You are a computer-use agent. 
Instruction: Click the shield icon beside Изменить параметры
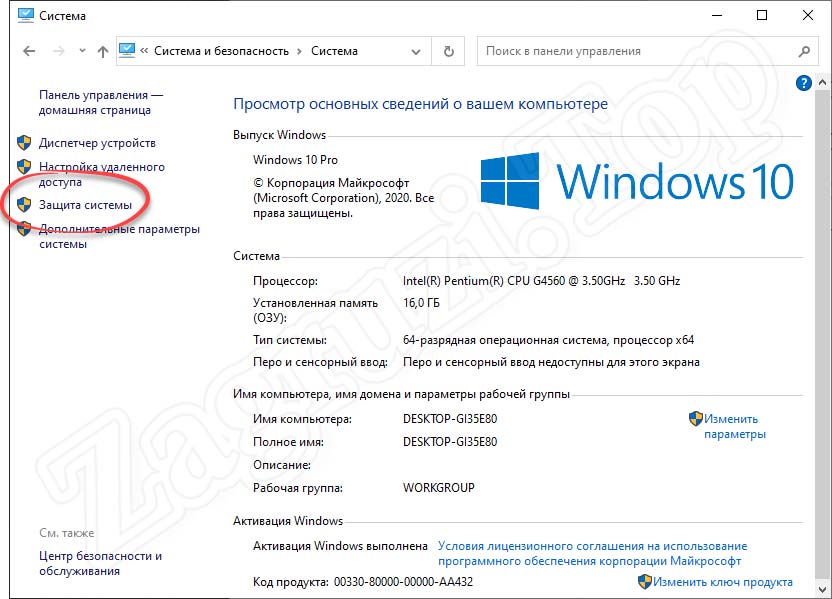[694, 419]
